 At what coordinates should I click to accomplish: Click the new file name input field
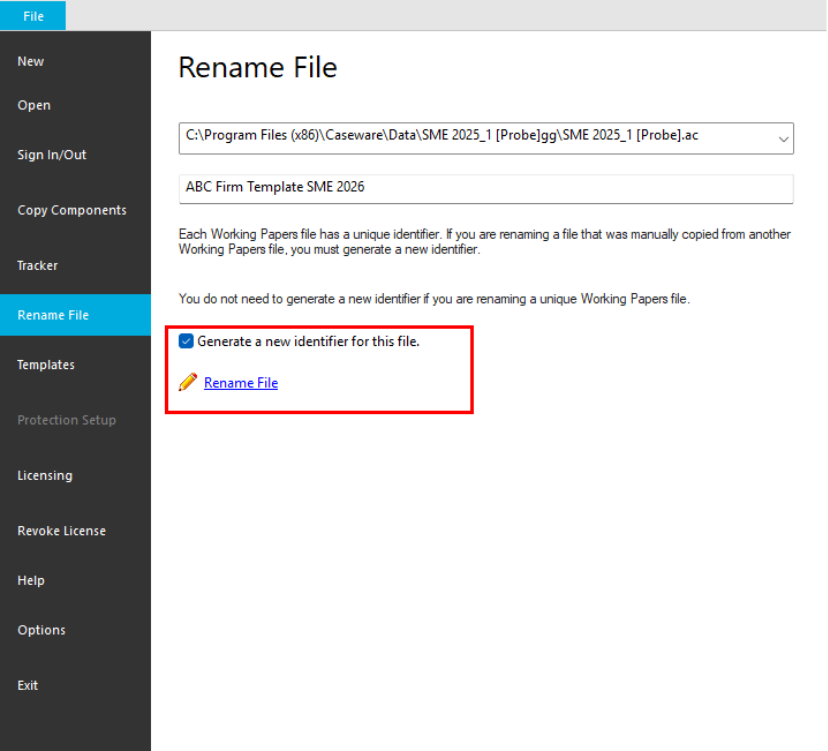pyautogui.click(x=485, y=188)
